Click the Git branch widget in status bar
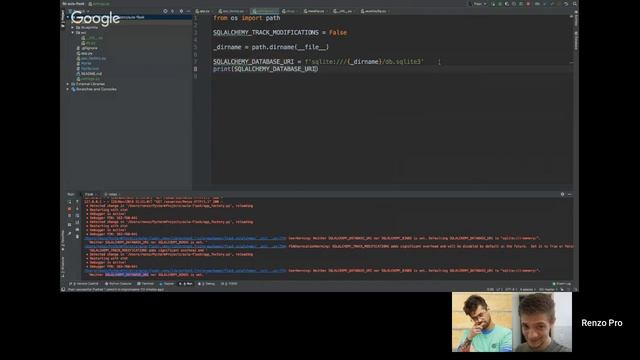 tap(548, 289)
